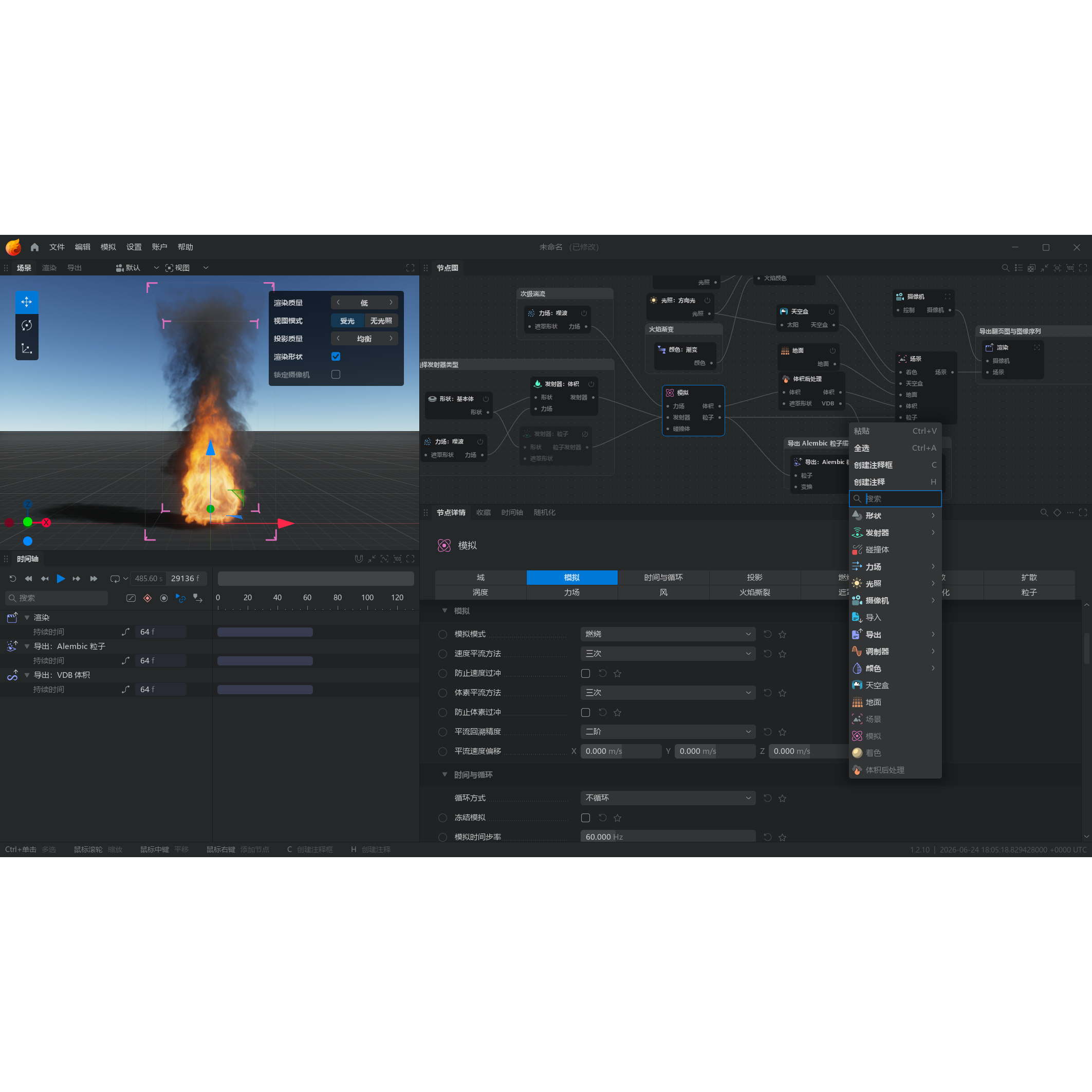Image resolution: width=1092 pixels, height=1092 pixels.
Task: Click context menu search field
Action: (895, 499)
